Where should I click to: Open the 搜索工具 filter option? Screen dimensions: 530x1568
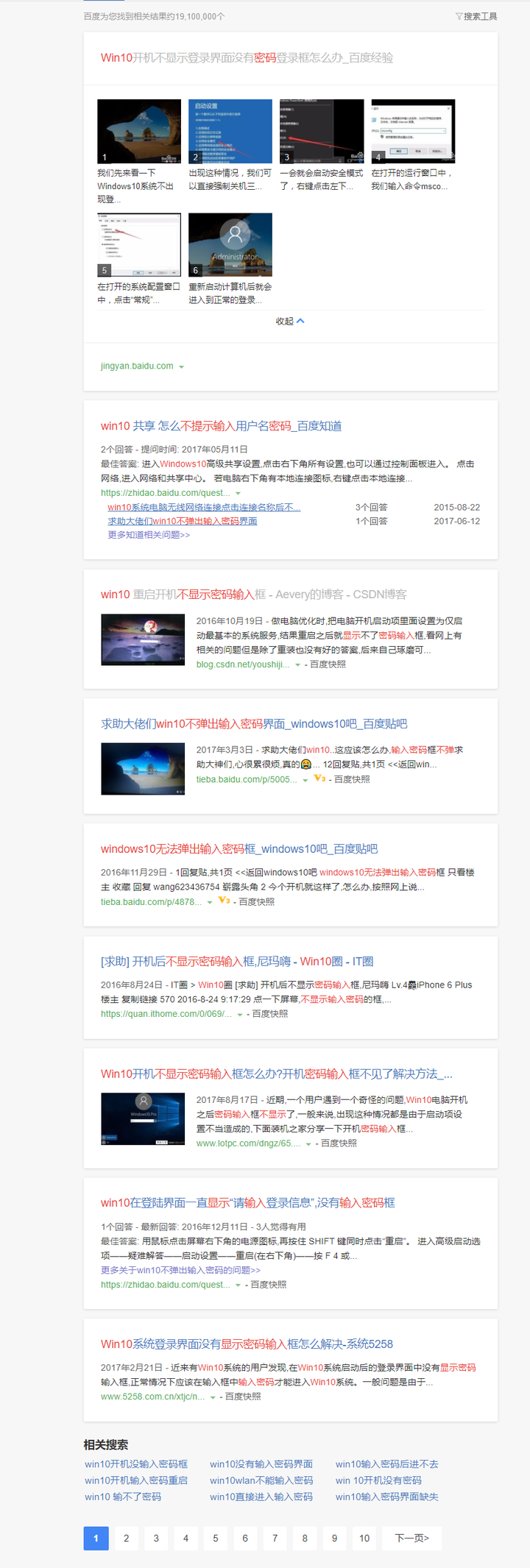click(476, 16)
